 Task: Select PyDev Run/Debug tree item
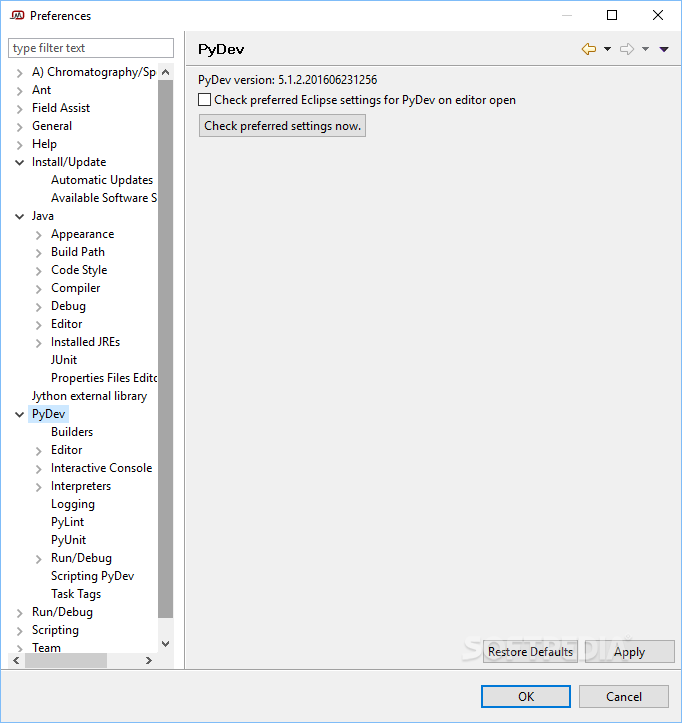(81, 558)
